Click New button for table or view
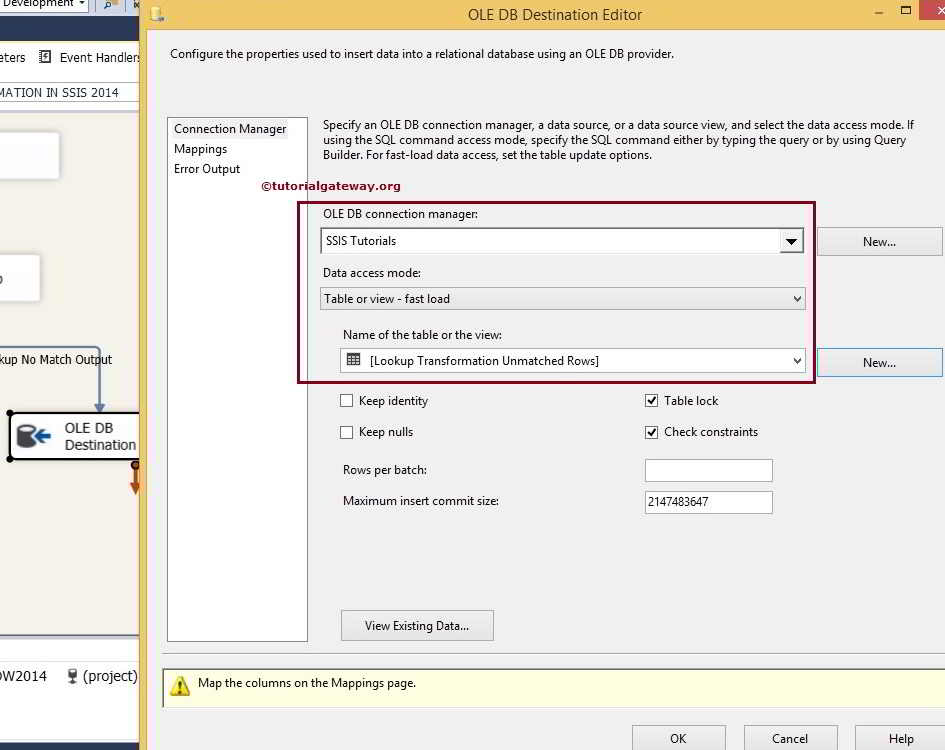The height and width of the screenshot is (750, 945). 879,363
